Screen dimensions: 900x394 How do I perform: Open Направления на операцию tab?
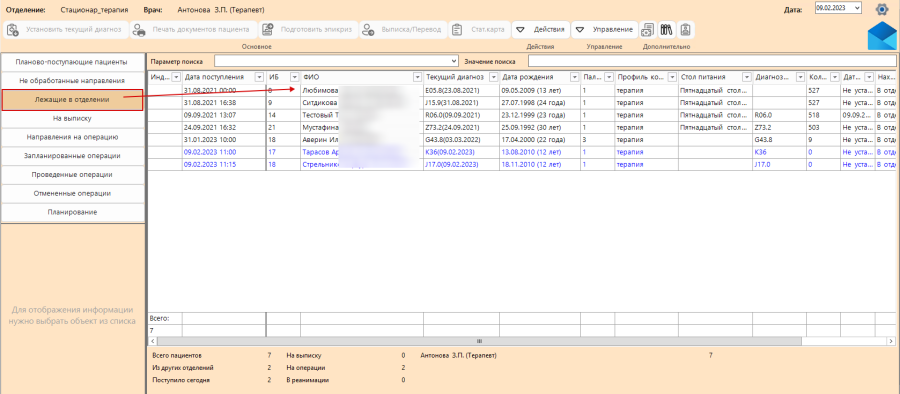tap(72, 137)
